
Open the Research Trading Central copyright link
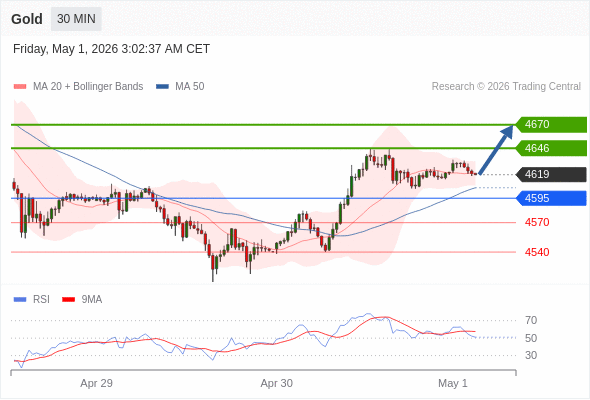tap(506, 87)
